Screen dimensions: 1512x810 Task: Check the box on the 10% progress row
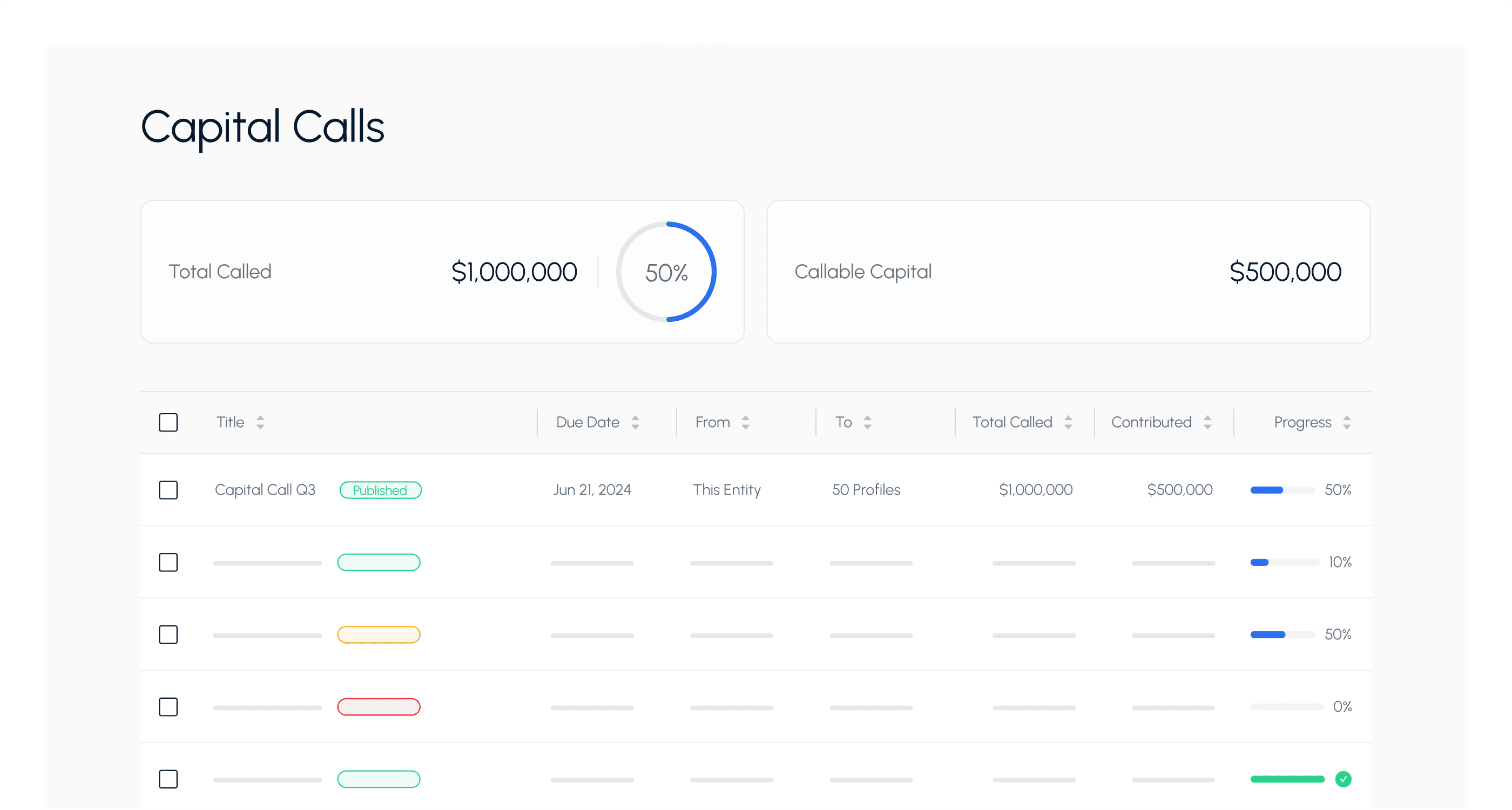click(x=168, y=562)
